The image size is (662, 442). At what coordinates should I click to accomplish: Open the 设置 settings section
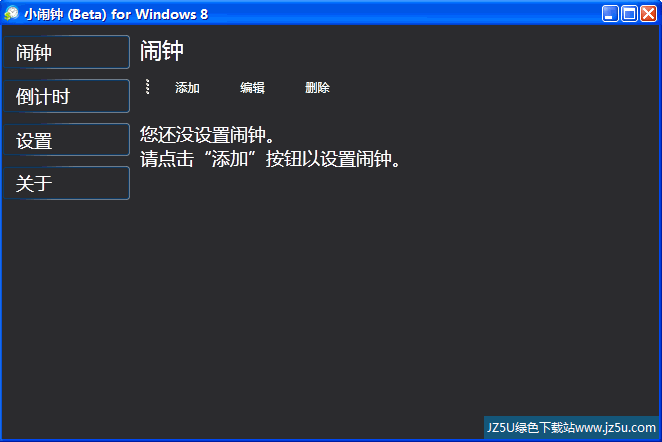coord(67,140)
